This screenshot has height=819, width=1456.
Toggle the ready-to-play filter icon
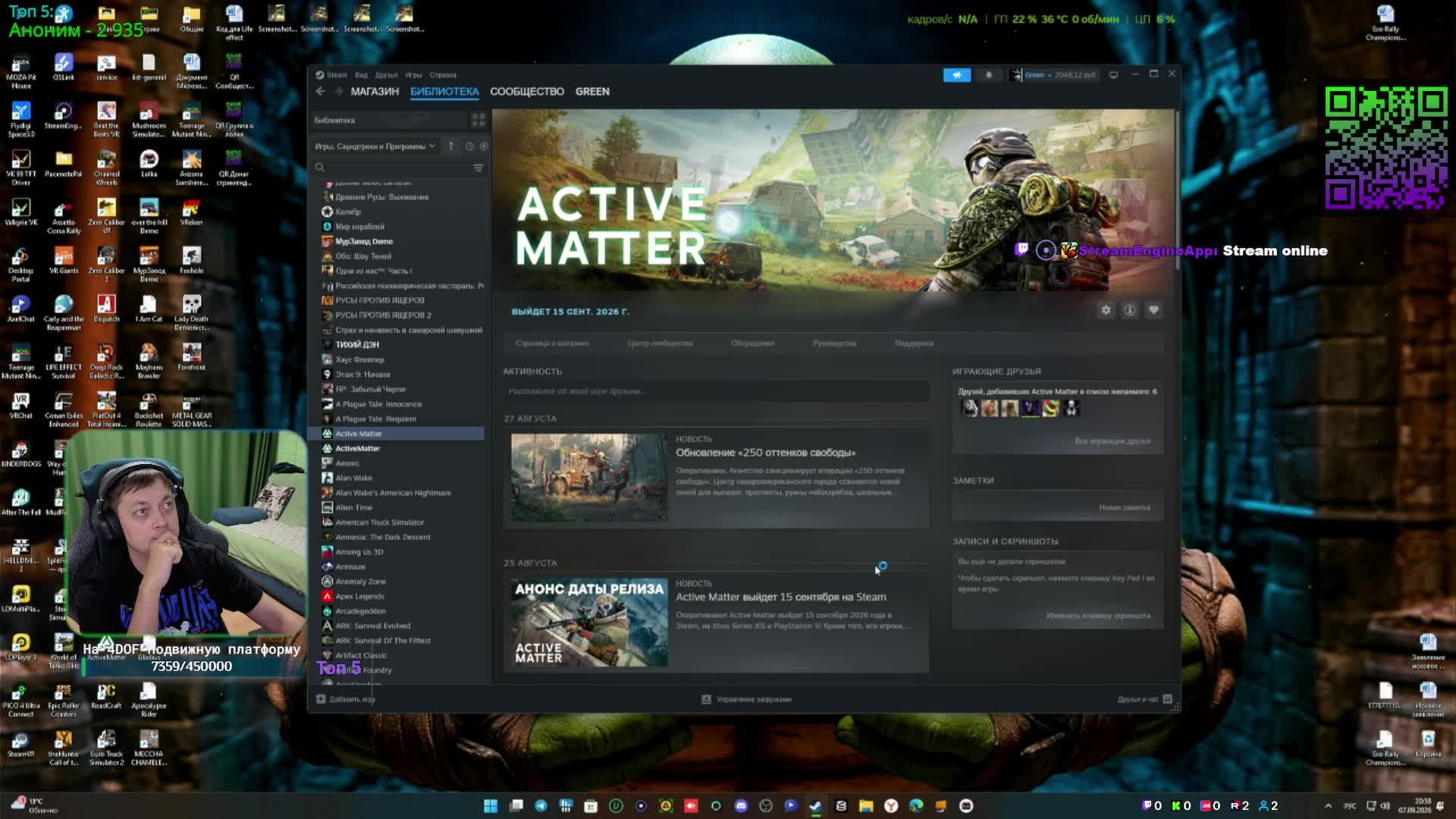coord(484,146)
